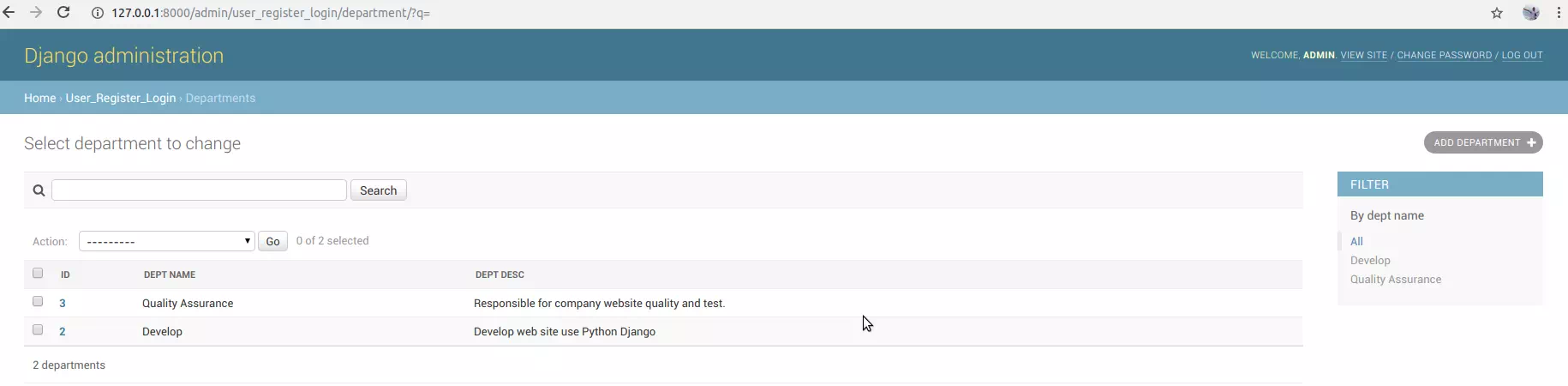Go back with browser back arrow
1568x386 pixels.
tap(9, 13)
